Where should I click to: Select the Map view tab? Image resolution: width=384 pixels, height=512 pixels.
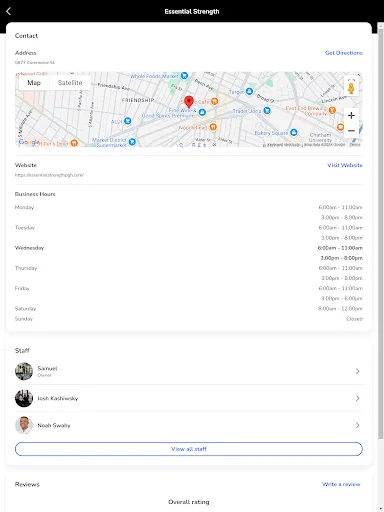tap(34, 83)
